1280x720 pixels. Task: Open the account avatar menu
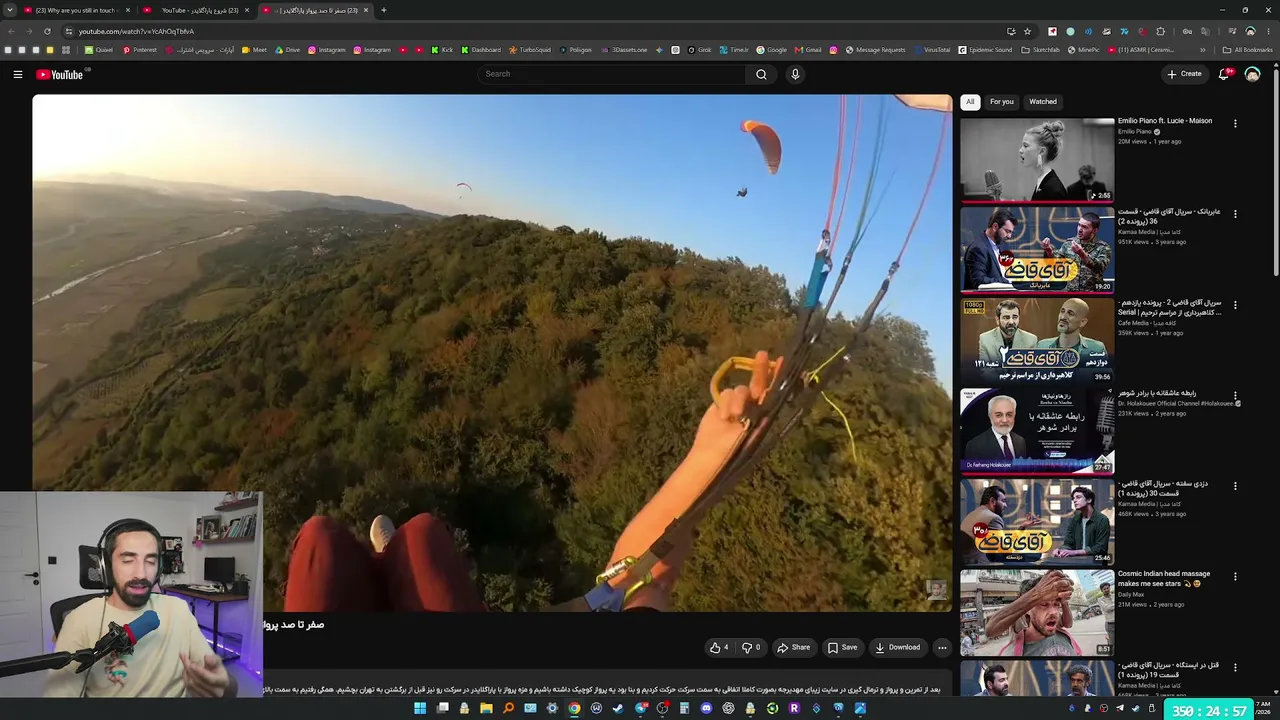[x=1252, y=74]
